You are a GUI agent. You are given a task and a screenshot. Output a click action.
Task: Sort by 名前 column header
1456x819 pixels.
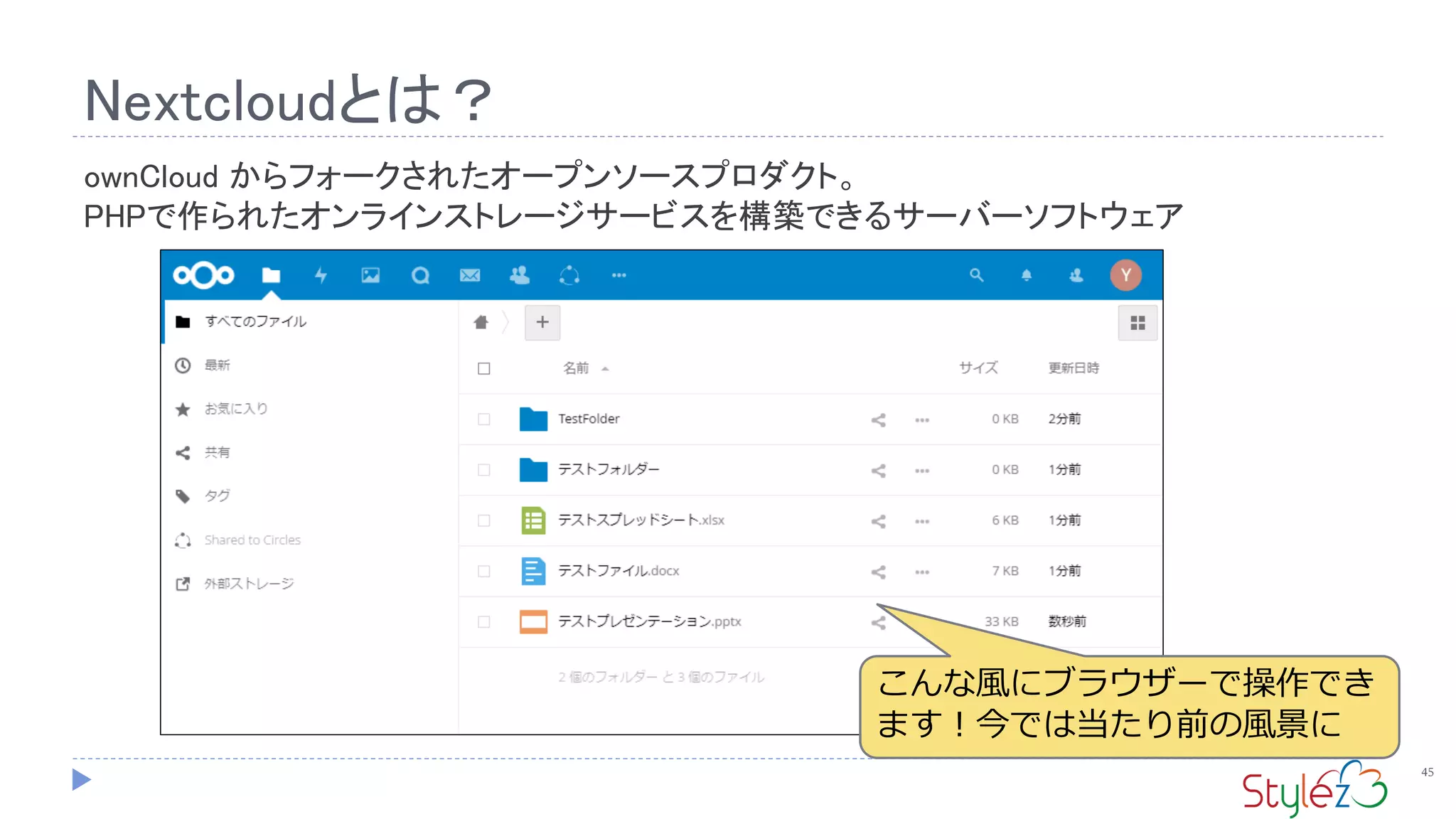[x=576, y=368]
